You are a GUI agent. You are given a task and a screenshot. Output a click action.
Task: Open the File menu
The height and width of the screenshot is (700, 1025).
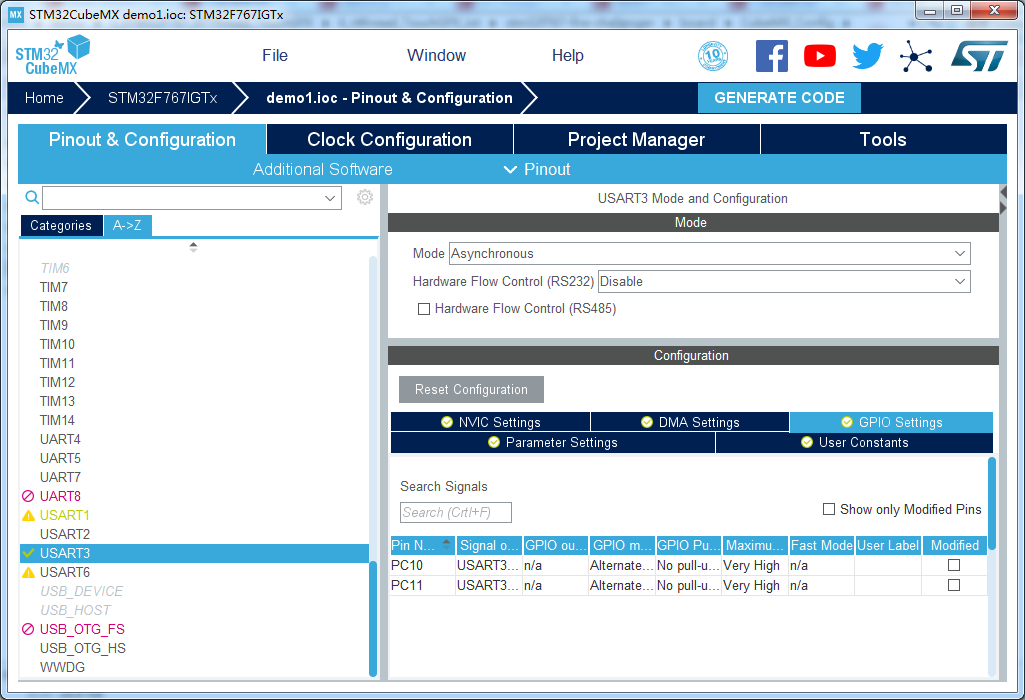pos(275,56)
